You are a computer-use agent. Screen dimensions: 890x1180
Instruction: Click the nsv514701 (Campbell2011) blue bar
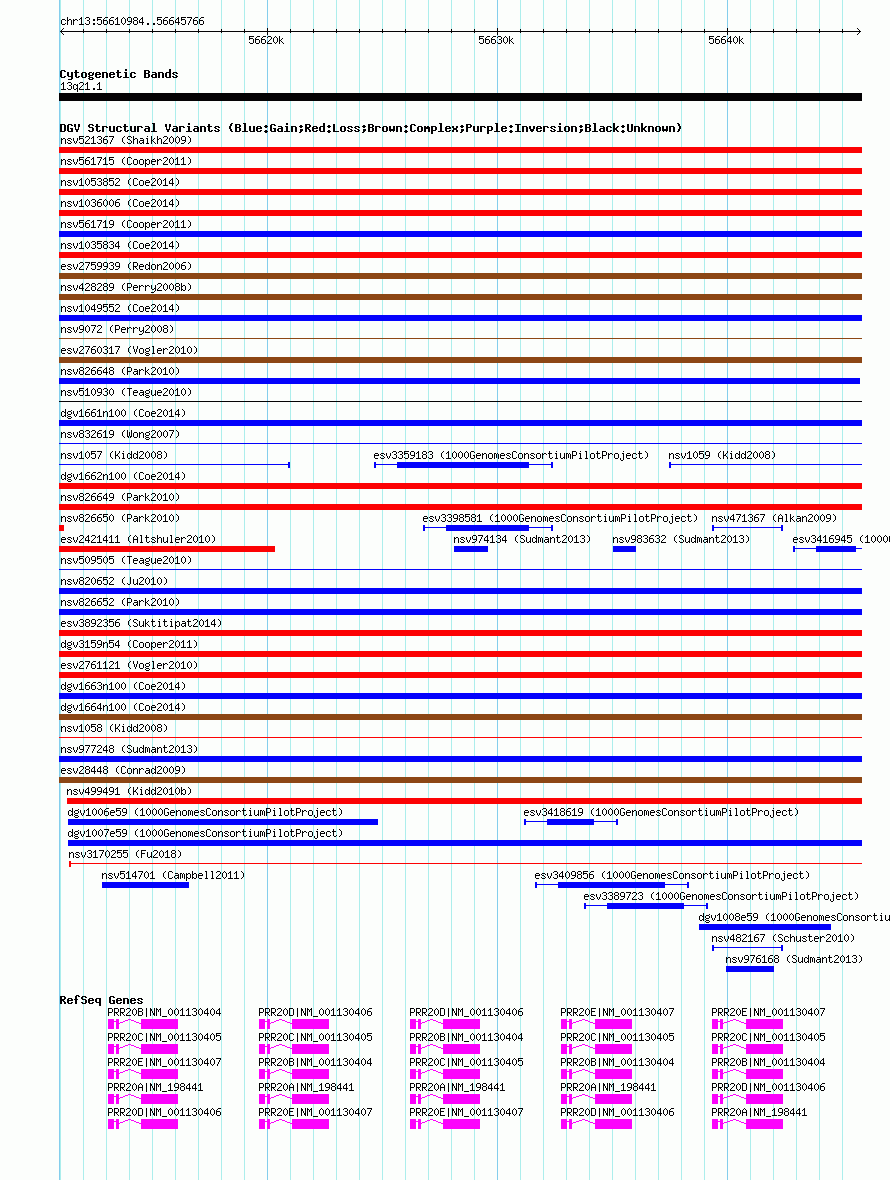click(x=145, y=886)
